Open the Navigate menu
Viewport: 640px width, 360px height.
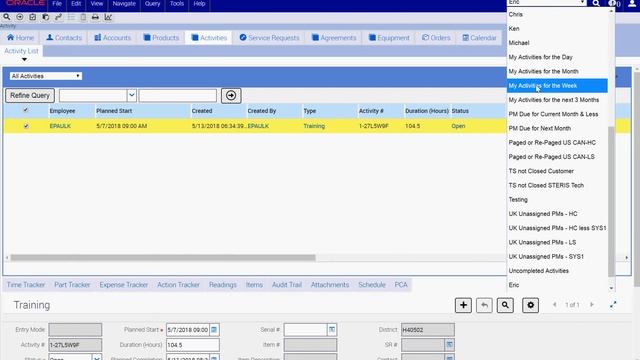click(124, 4)
